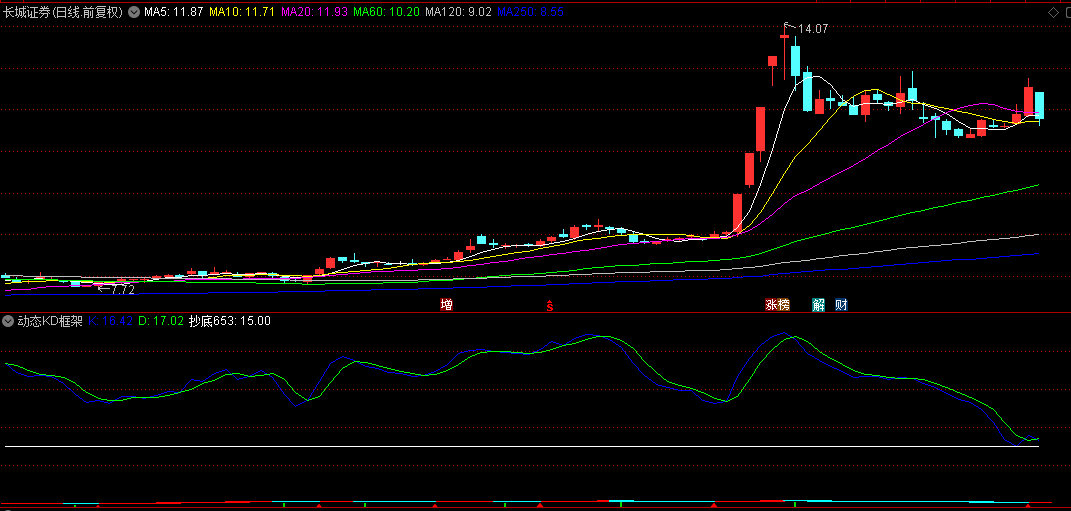Image resolution: width=1071 pixels, height=511 pixels.
Task: Click the 财 event marker icon
Action: coord(842,305)
